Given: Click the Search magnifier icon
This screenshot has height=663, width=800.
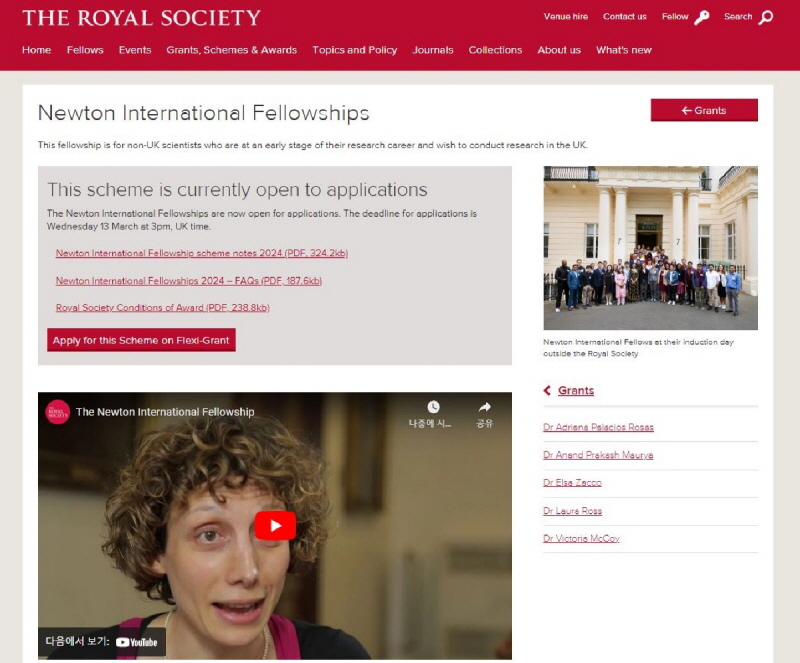Looking at the screenshot, I should pyautogui.click(x=765, y=18).
